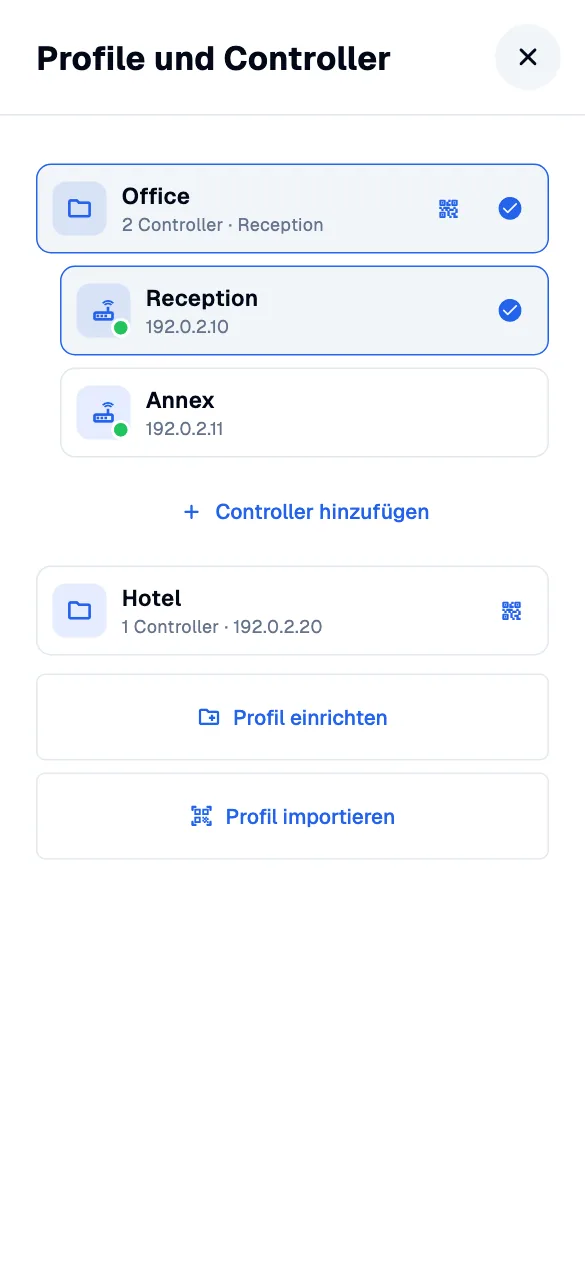Viewport: 585px width, 1266px height.
Task: Click the Hotel subtitle 1 Controller text
Action: [170, 627]
